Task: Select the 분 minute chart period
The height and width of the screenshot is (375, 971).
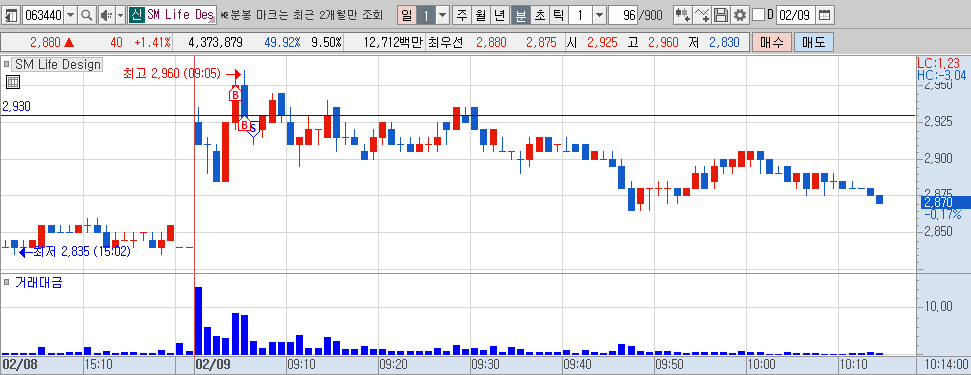Action: pos(521,14)
